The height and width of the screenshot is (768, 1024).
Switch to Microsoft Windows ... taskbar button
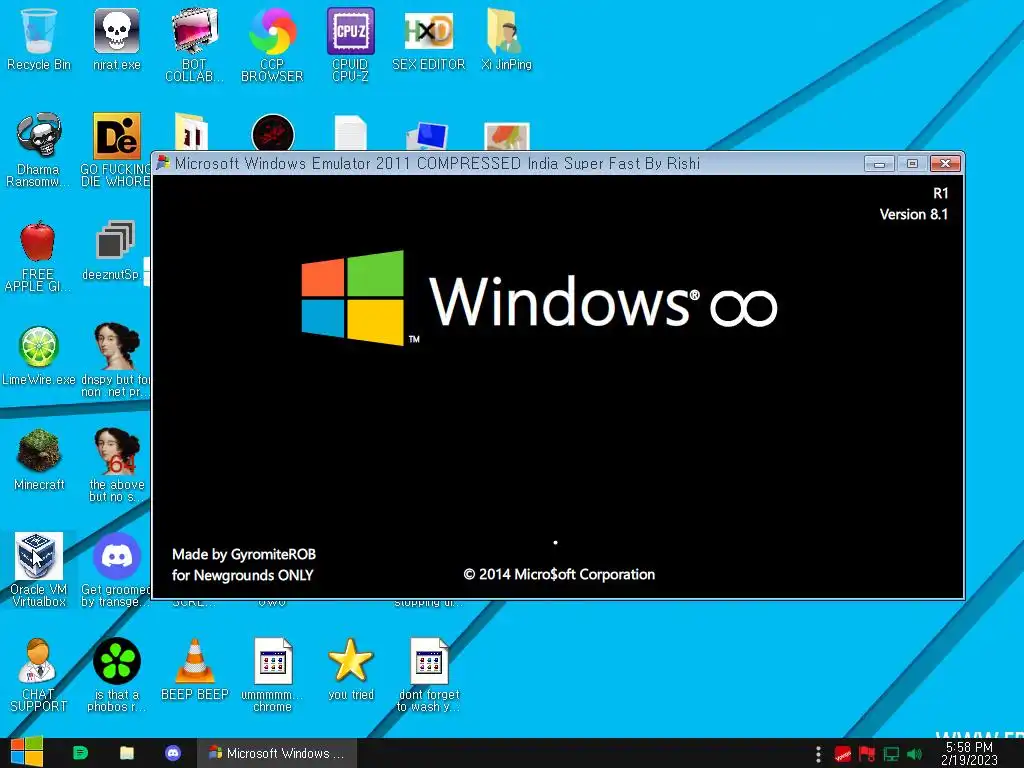coord(277,753)
